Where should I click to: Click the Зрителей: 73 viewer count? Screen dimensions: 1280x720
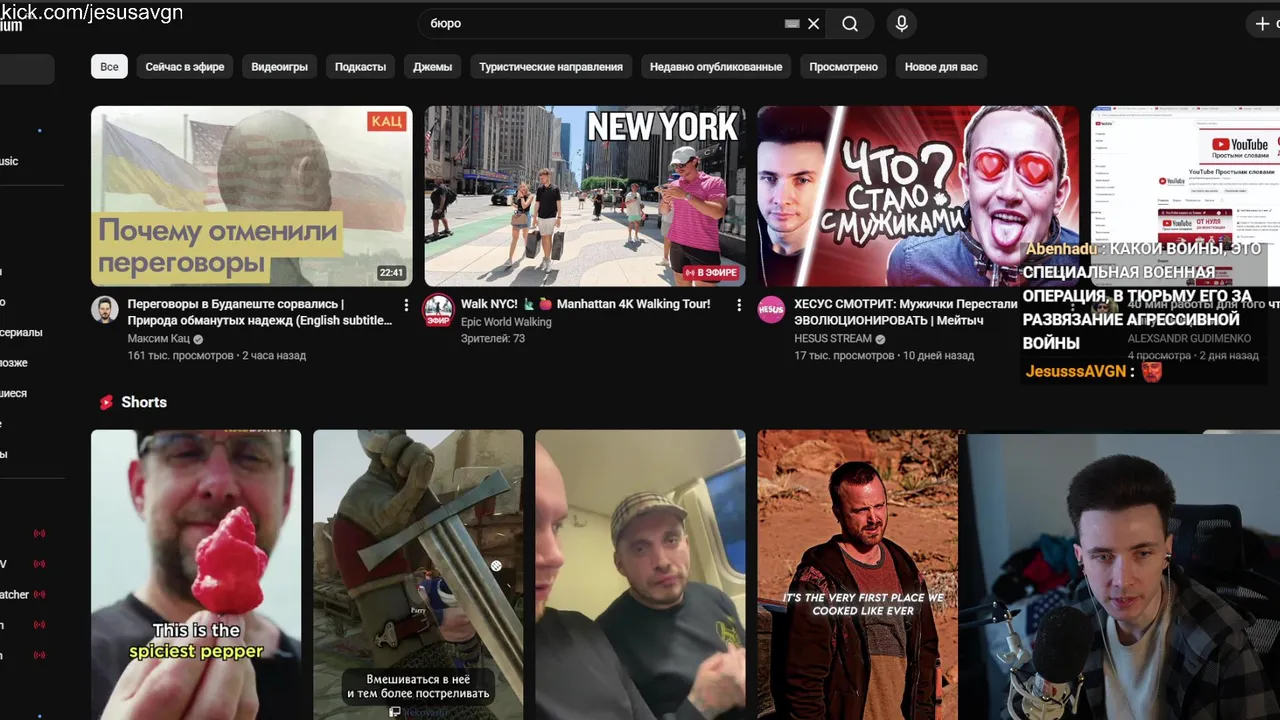point(493,339)
